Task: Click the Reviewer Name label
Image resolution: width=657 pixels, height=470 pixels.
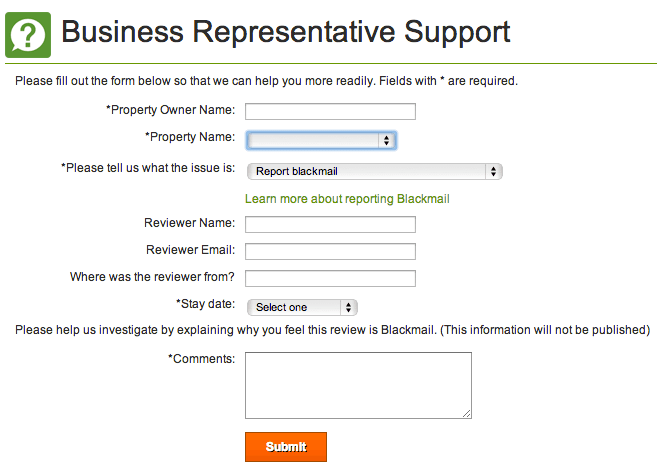Action: pos(190,223)
